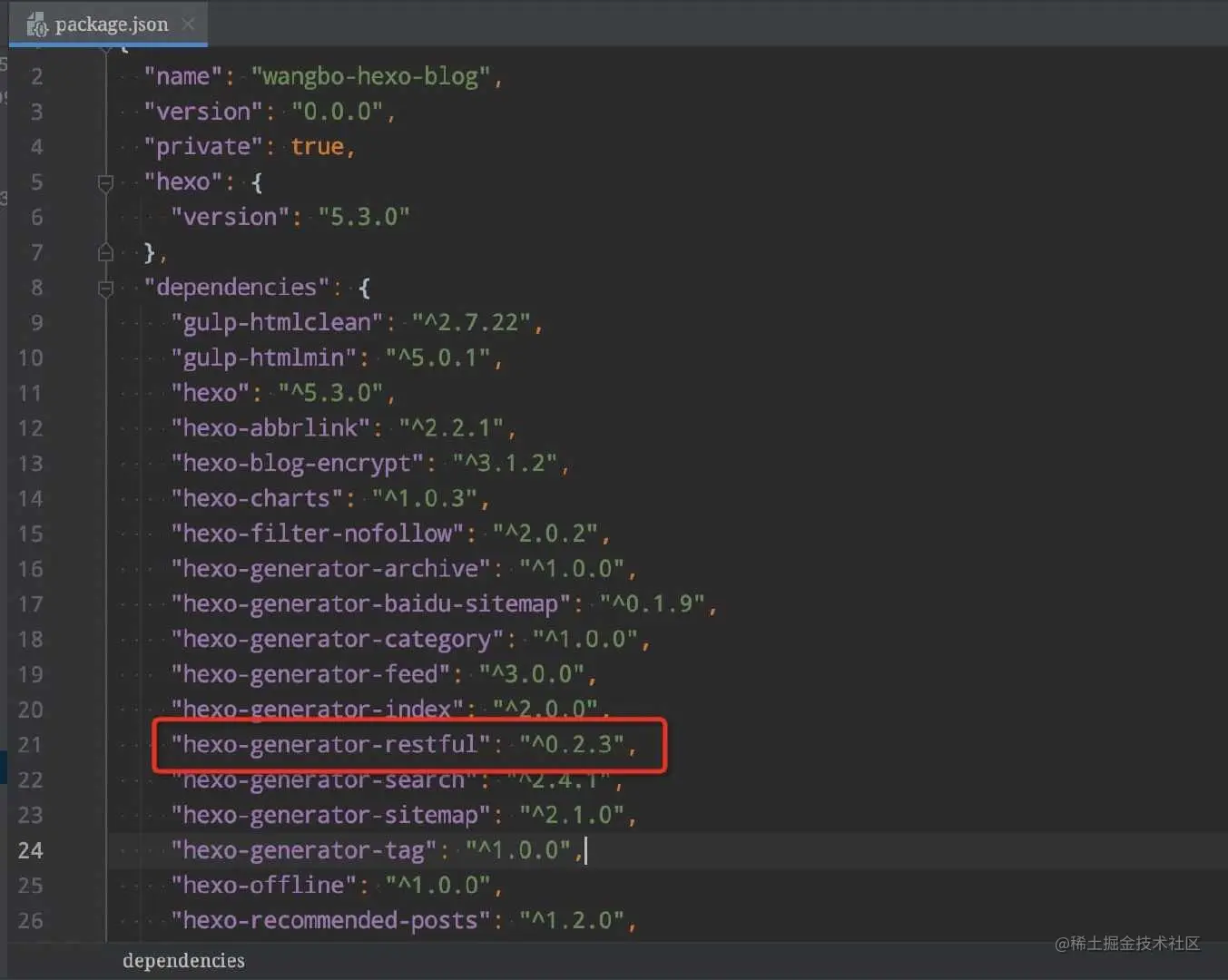Click the "0.0.0" version value
Image resolution: width=1228 pixels, height=980 pixels.
[337, 112]
